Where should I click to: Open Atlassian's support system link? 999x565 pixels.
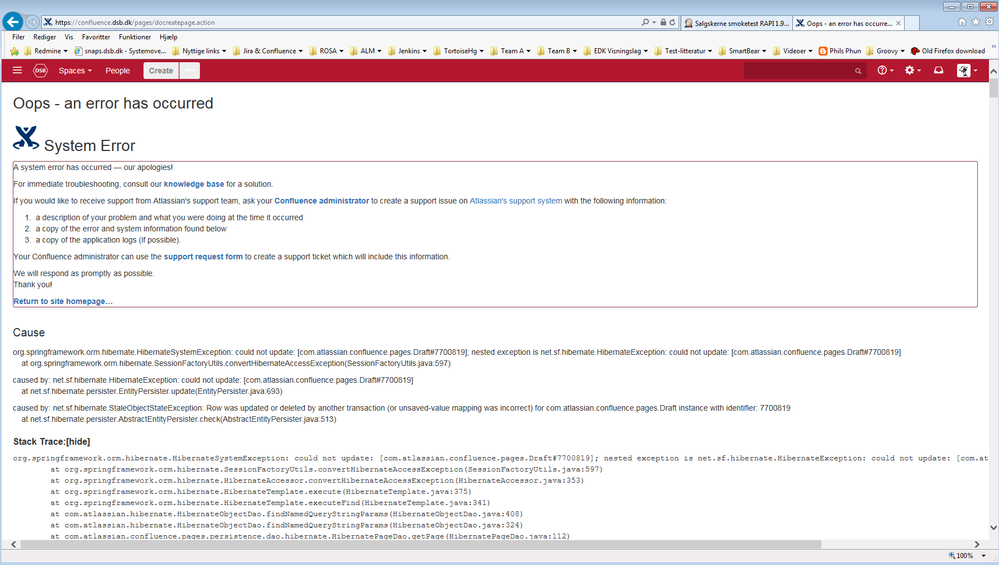tap(516, 201)
